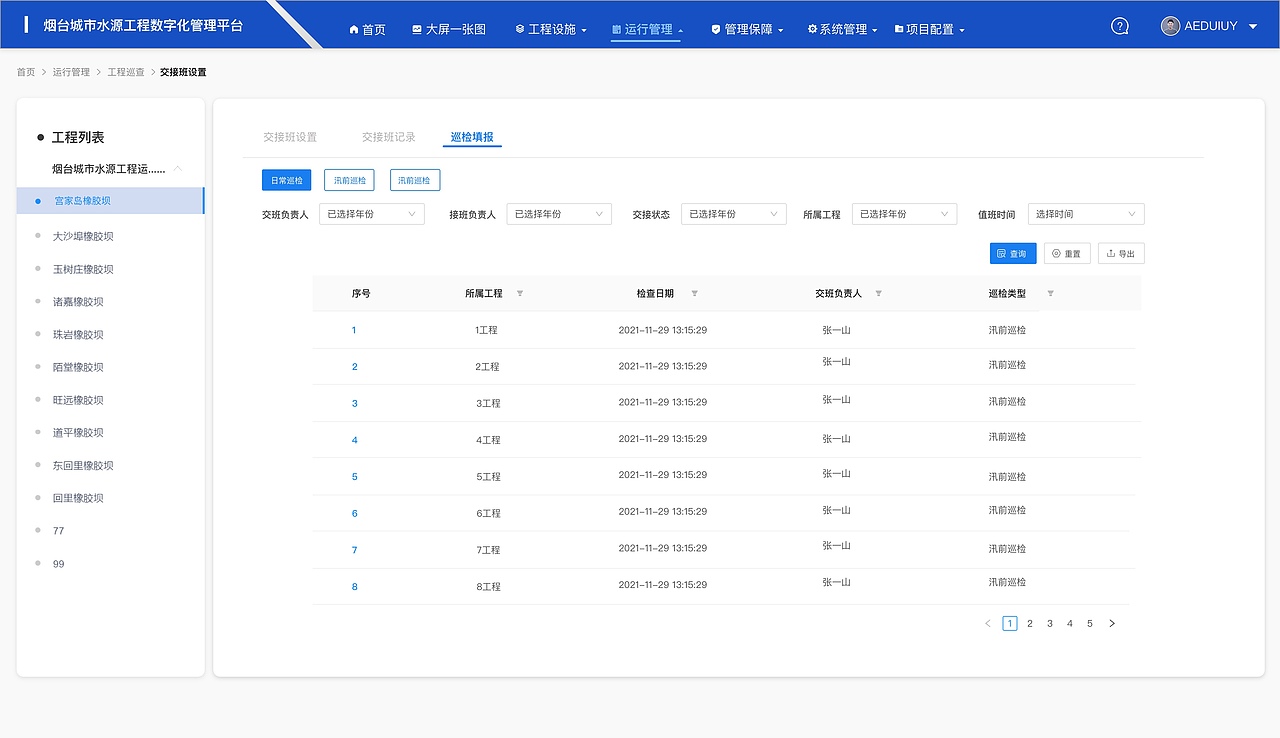
Task: Select 回里橡胶坝 in project list
Action: click(78, 498)
